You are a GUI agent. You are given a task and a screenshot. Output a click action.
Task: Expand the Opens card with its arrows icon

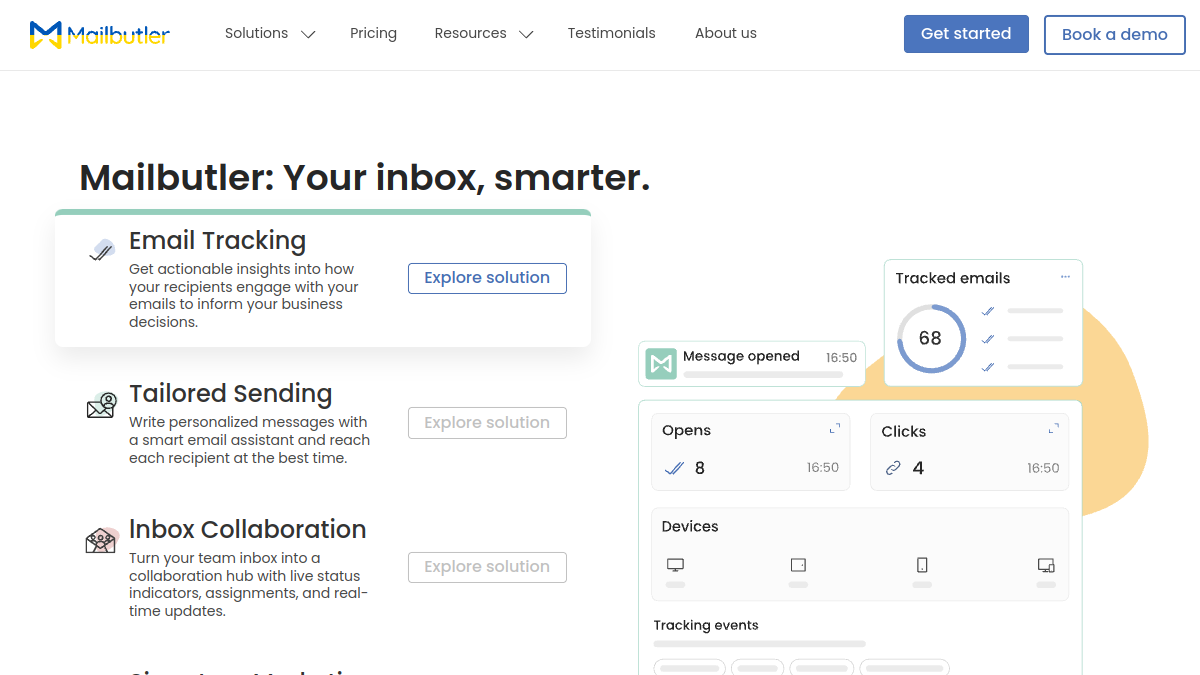(835, 429)
